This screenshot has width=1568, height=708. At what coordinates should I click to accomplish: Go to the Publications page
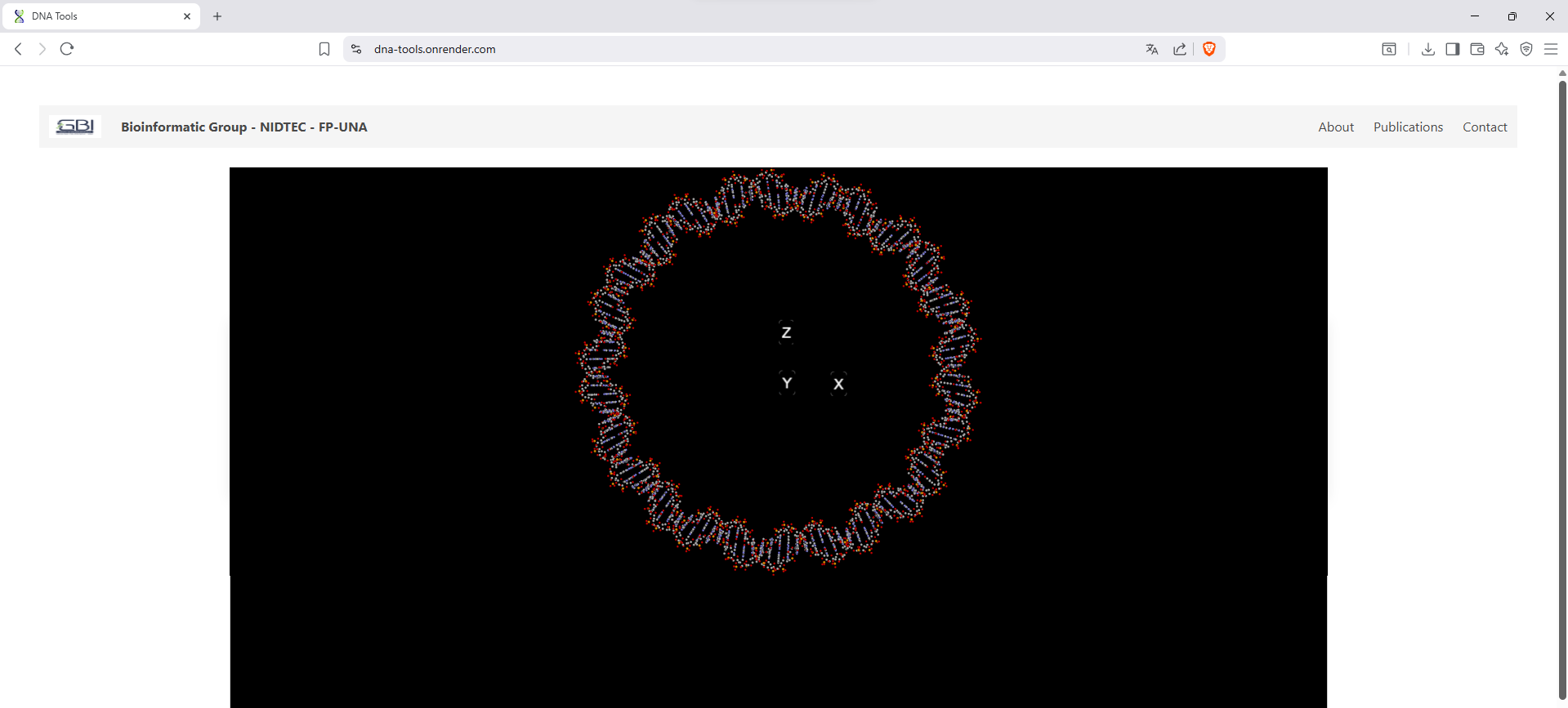1407,127
